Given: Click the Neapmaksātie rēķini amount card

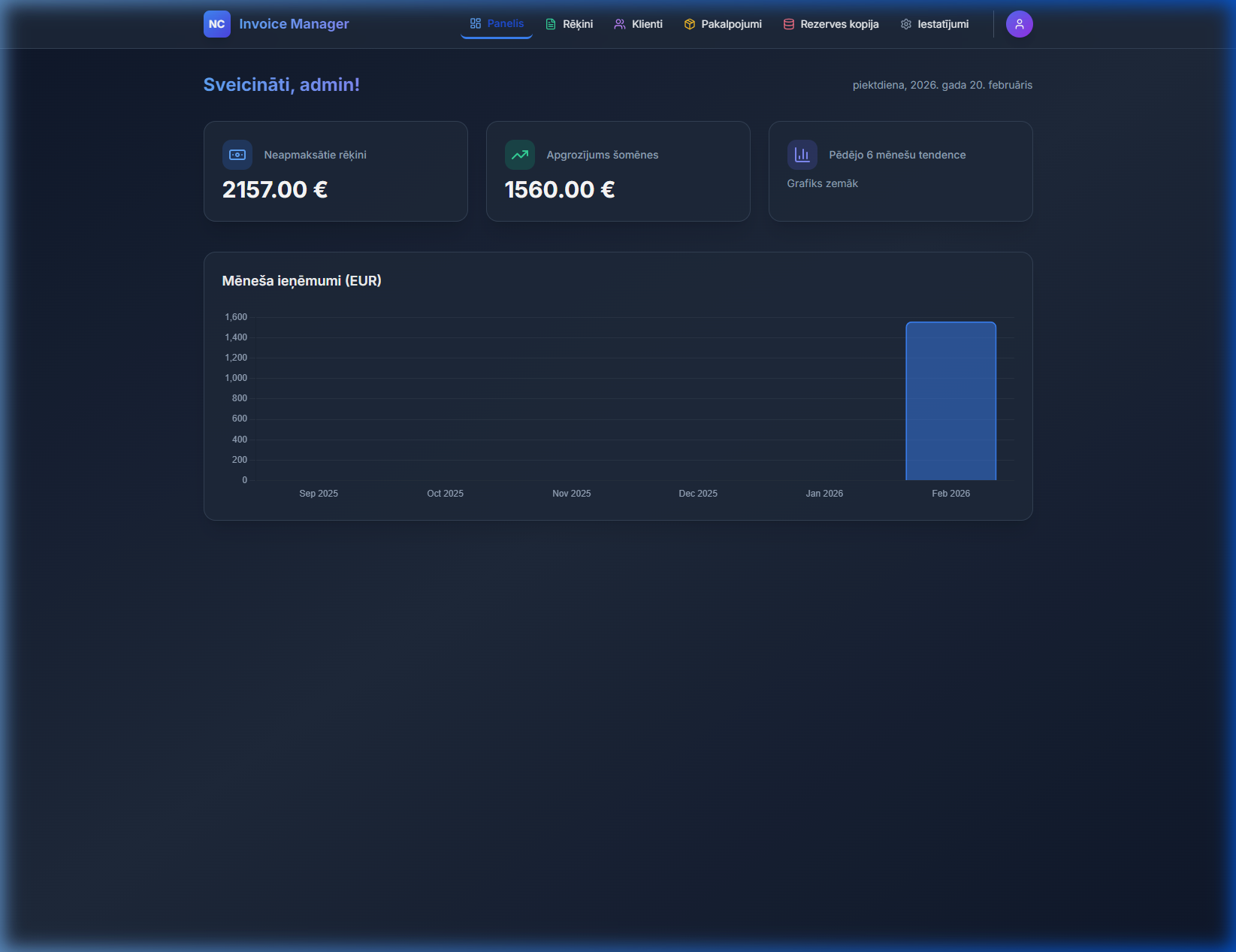Looking at the screenshot, I should coord(335,171).
